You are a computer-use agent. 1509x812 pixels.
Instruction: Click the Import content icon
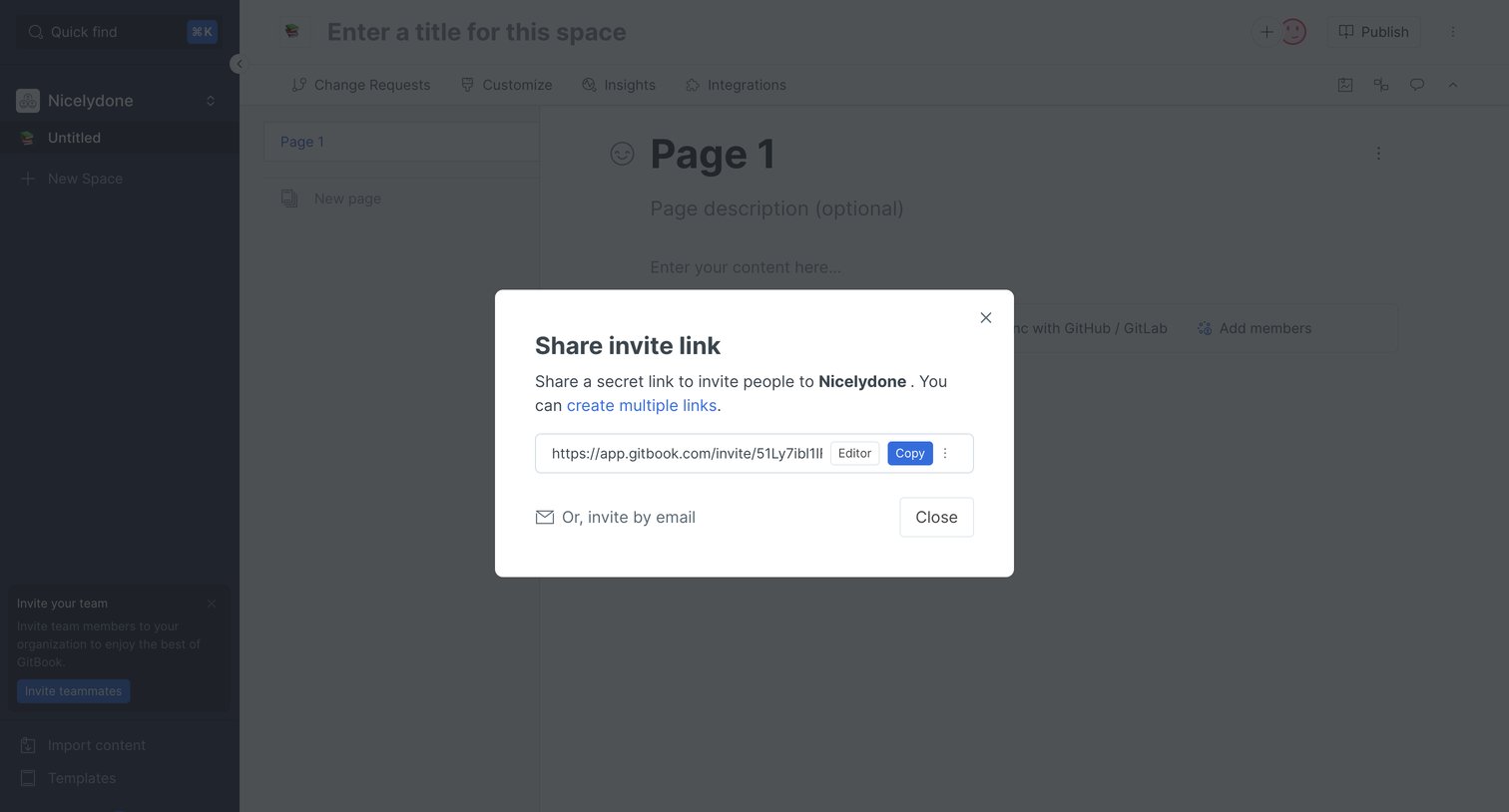[x=28, y=745]
